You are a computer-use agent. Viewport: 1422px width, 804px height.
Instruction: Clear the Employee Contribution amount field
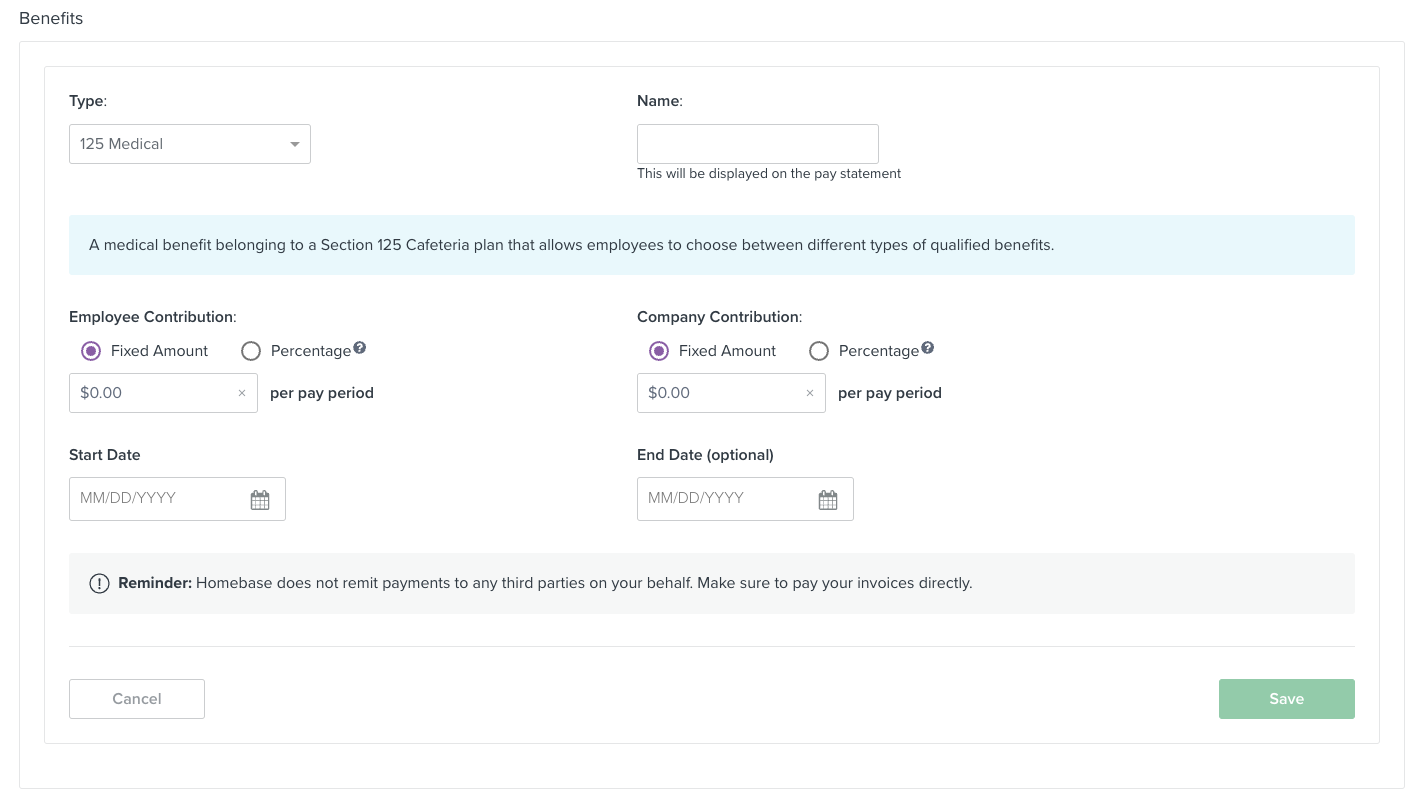(241, 393)
